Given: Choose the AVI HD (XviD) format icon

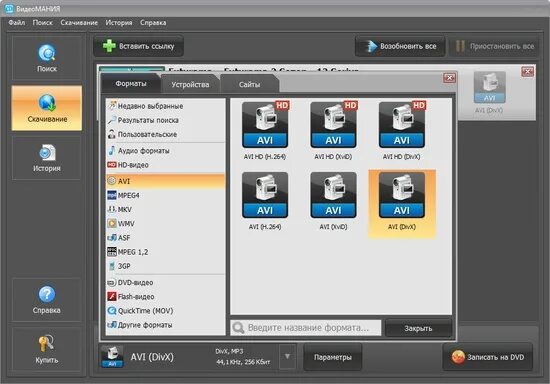Looking at the screenshot, I should point(333,125).
